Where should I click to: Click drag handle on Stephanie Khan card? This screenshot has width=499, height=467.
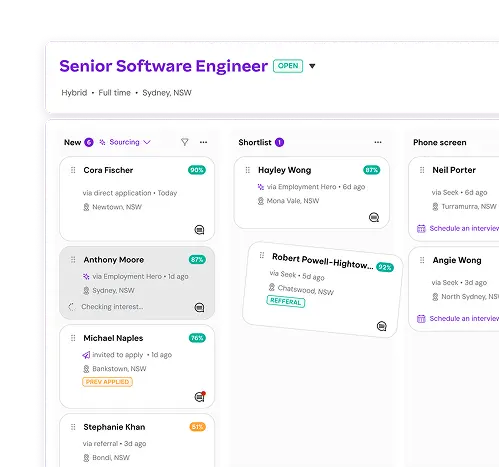[x=73, y=427]
